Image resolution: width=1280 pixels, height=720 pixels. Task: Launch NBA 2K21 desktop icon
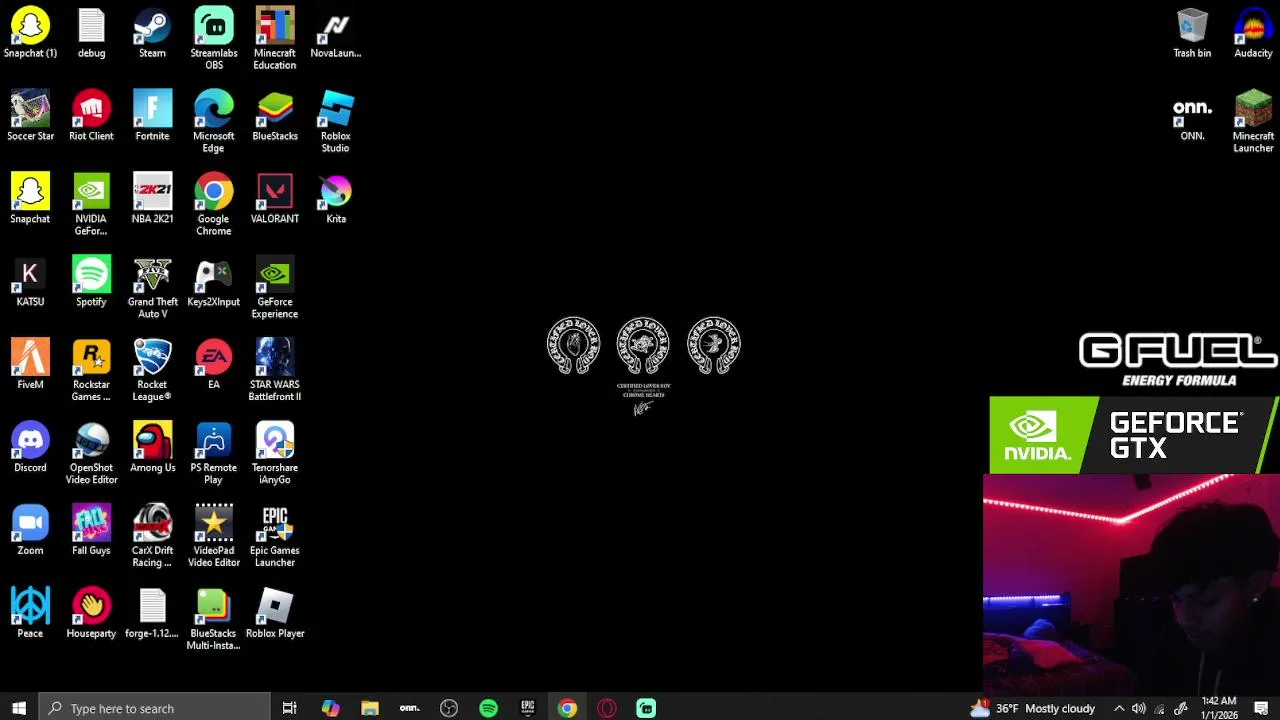click(x=152, y=199)
